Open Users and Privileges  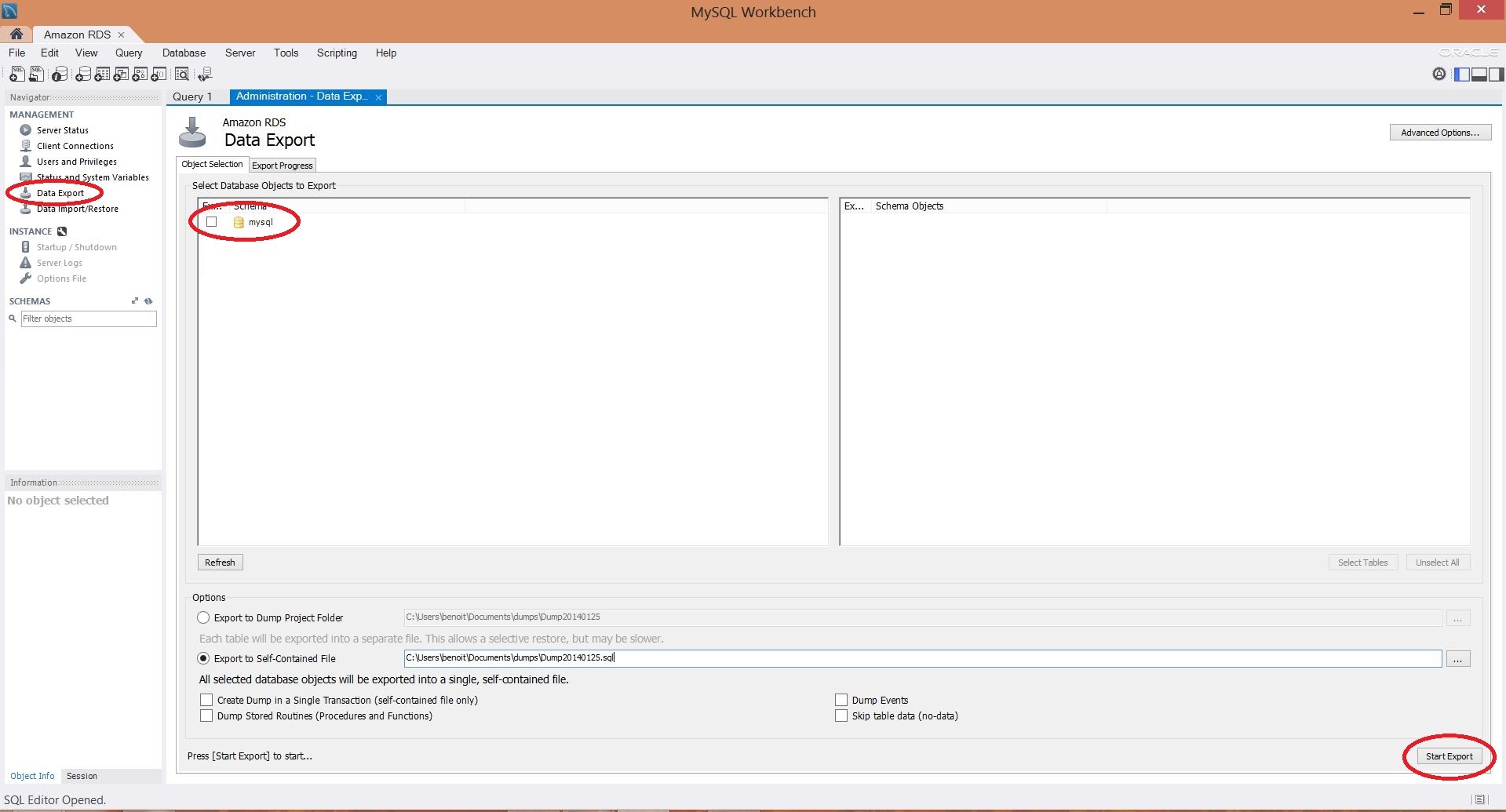77,162
